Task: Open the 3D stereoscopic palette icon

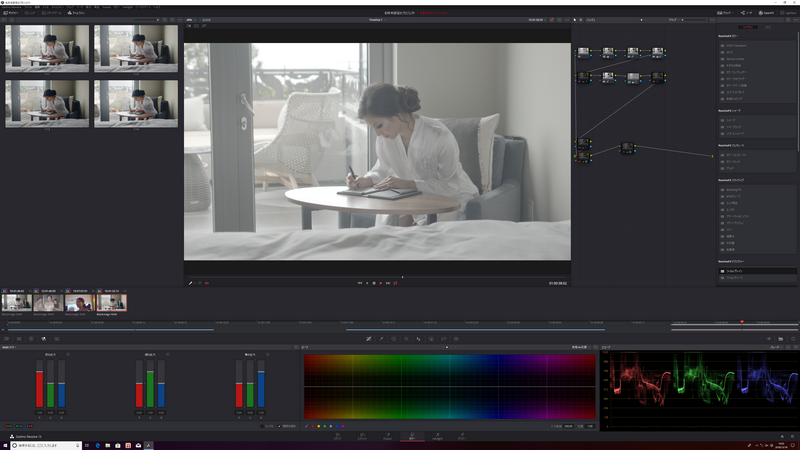Action: point(456,339)
